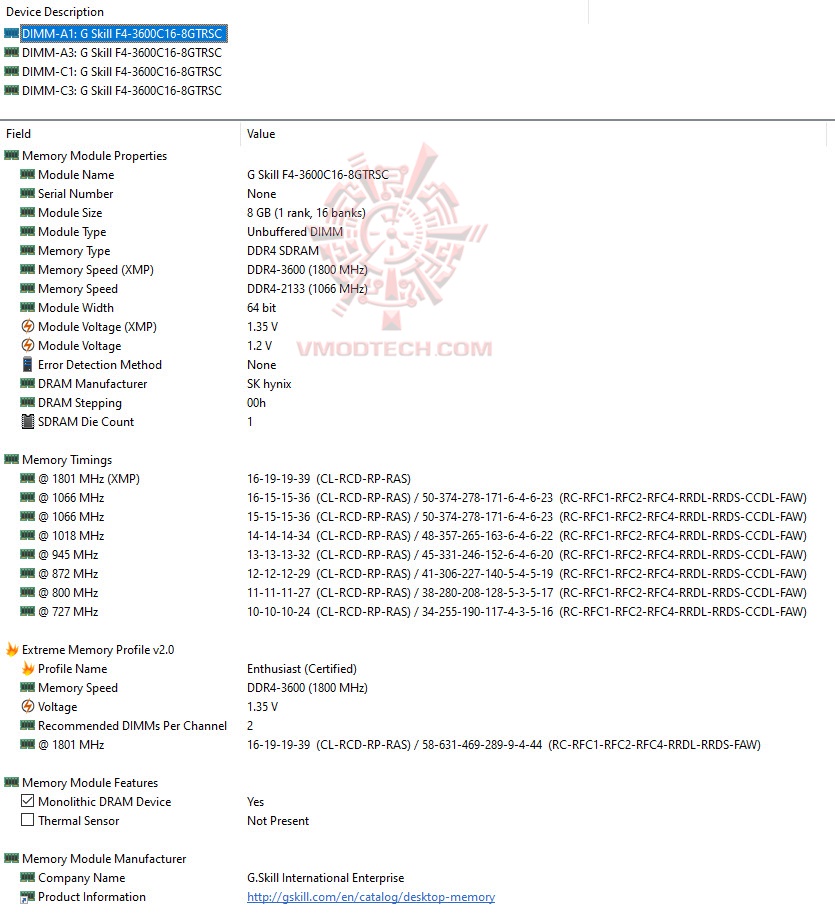Click the DIMM-A3 memory chip icon
The width and height of the screenshot is (835, 913).
point(11,52)
